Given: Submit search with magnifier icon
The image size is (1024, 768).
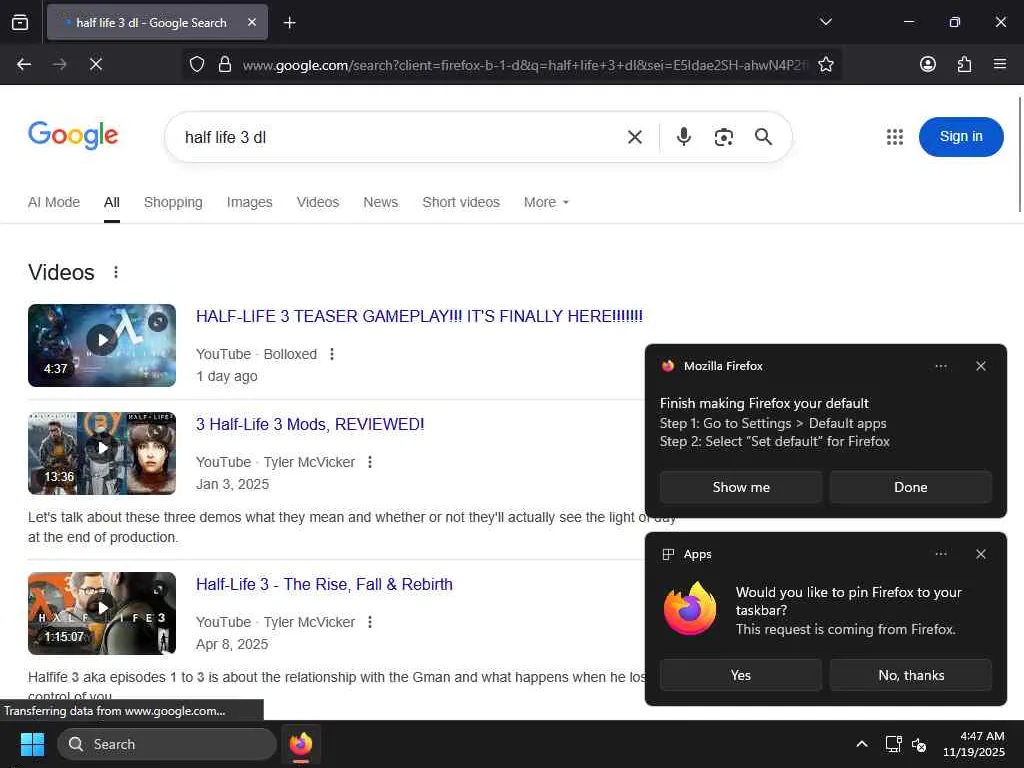Looking at the screenshot, I should tap(763, 136).
